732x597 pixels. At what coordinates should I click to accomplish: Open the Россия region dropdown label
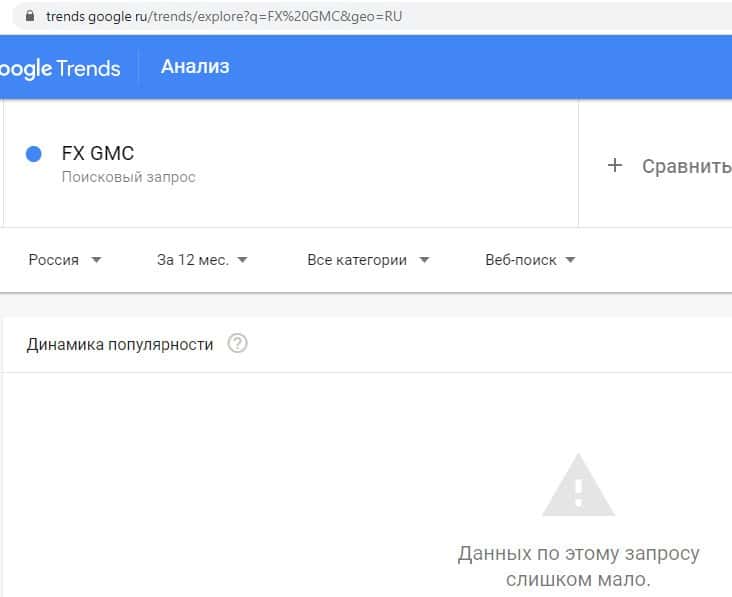click(x=54, y=260)
